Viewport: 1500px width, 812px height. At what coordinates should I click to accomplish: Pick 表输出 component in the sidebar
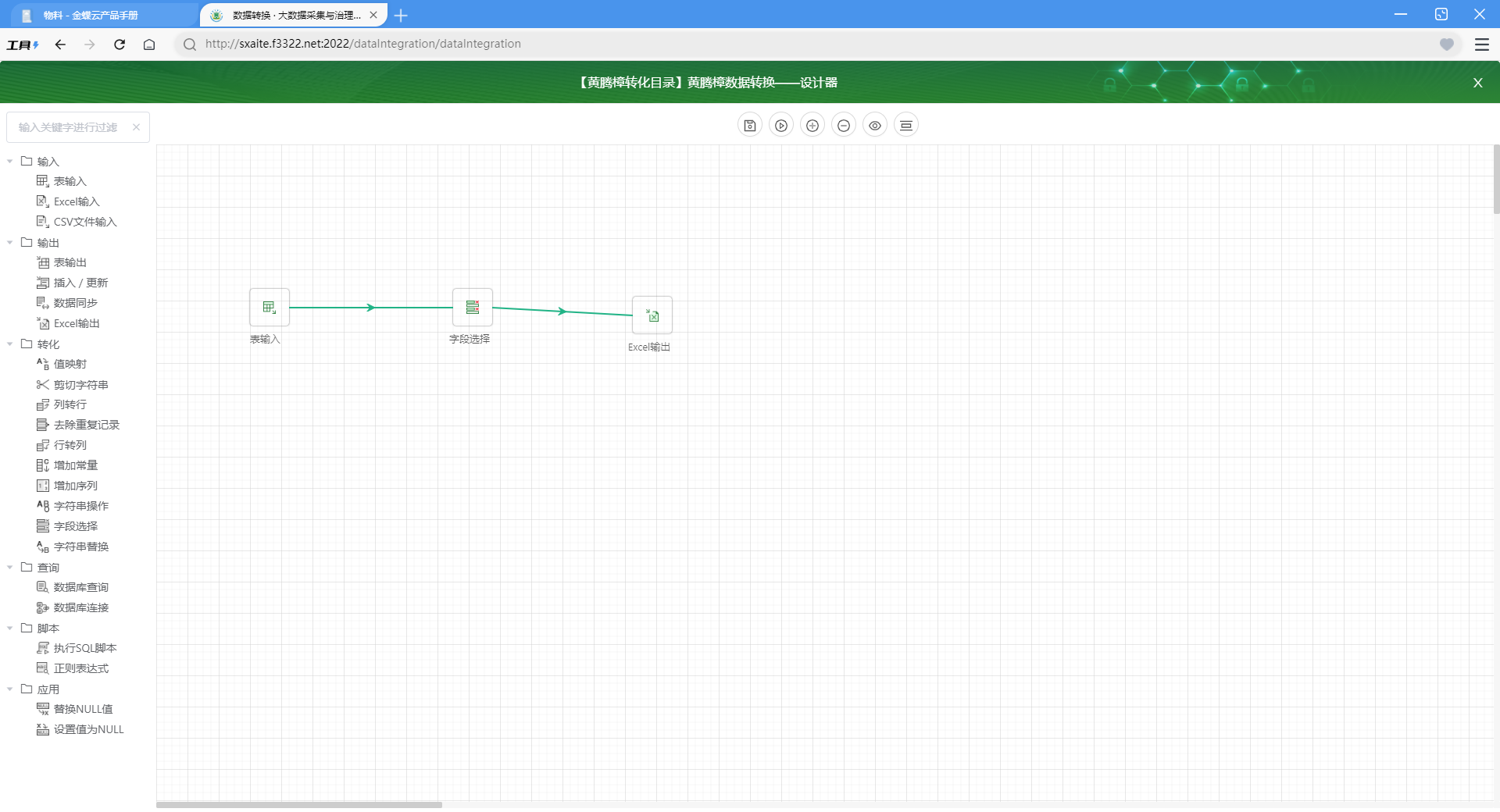click(x=62, y=262)
